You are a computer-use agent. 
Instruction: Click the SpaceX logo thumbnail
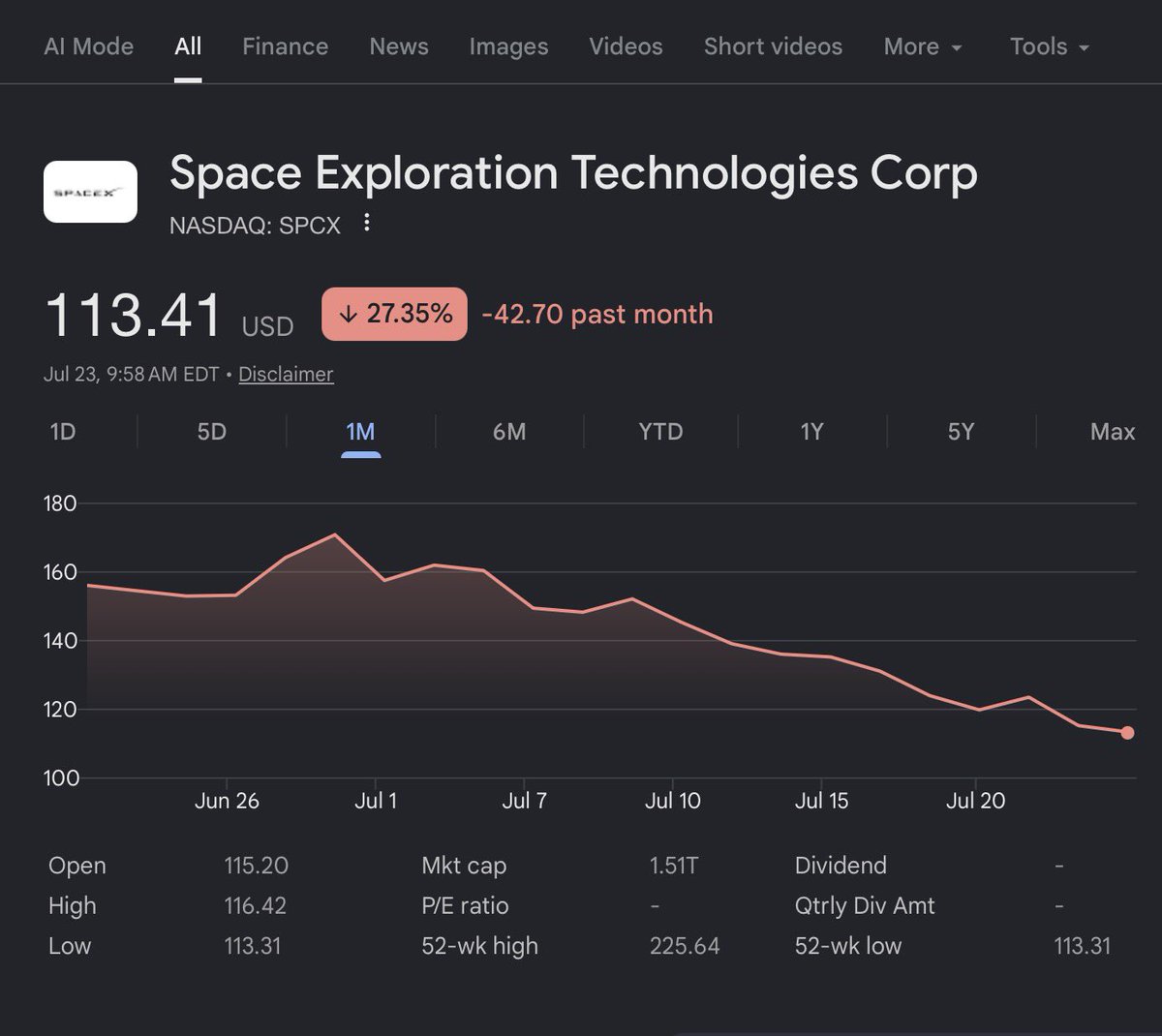[x=90, y=192]
